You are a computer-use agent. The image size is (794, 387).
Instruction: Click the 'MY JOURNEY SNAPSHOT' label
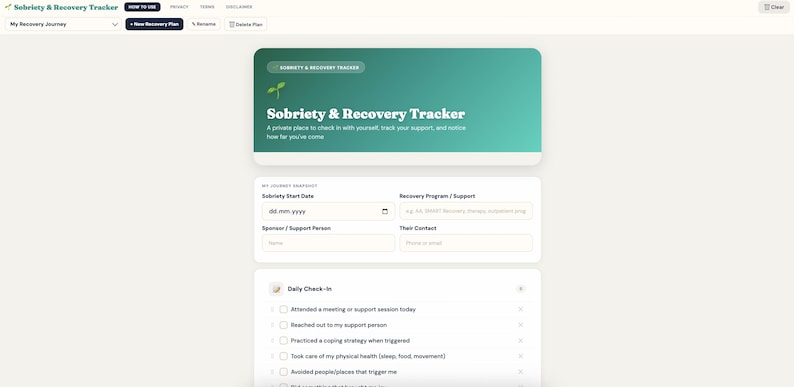point(290,186)
